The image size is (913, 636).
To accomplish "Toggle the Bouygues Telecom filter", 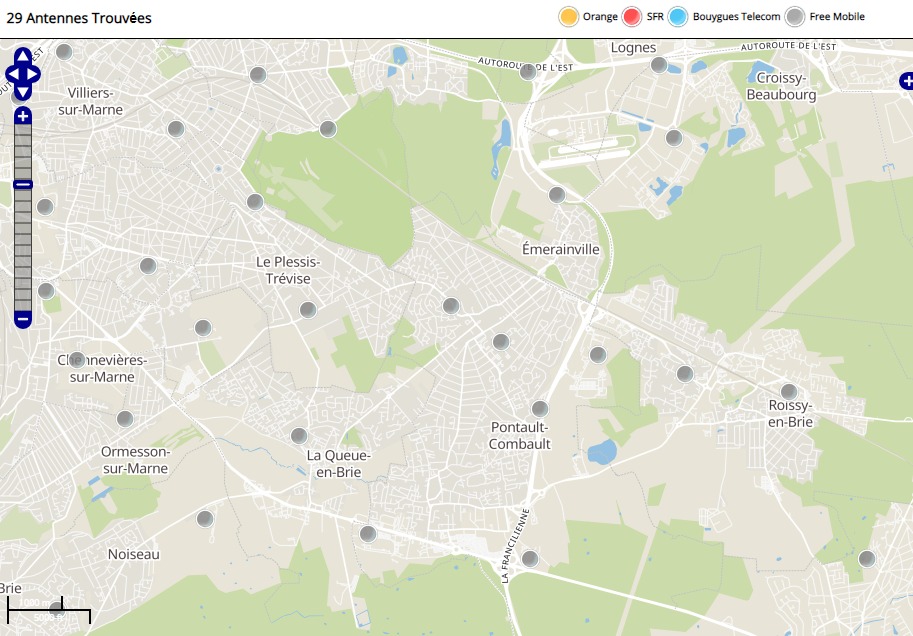I will [679, 17].
